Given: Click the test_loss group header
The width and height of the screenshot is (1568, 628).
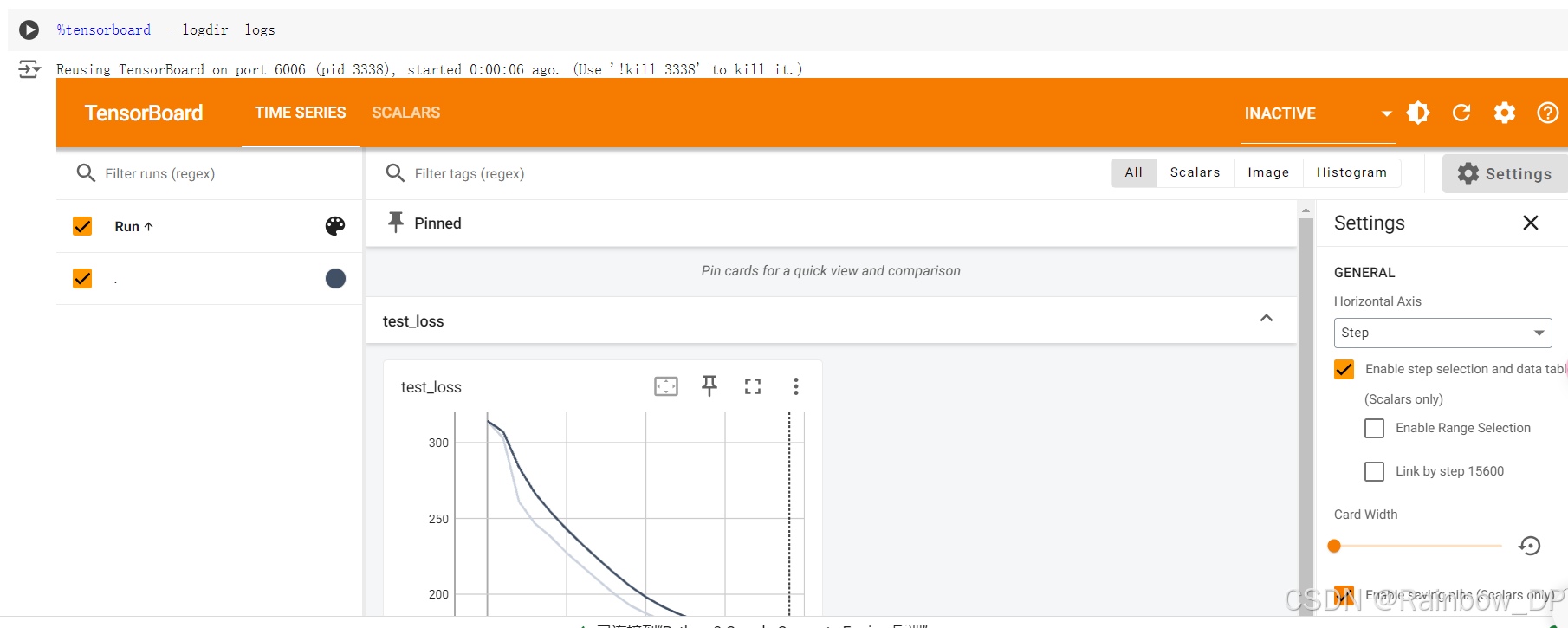Looking at the screenshot, I should click(831, 320).
